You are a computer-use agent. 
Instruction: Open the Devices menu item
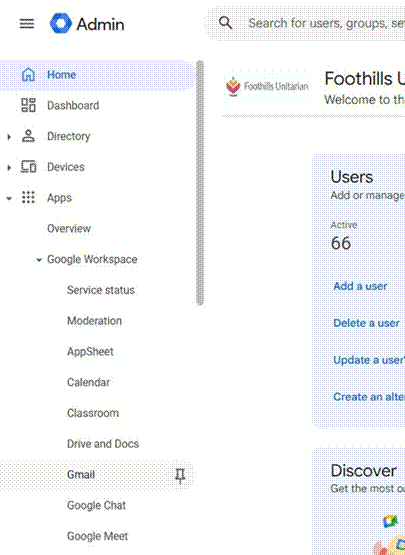(x=66, y=167)
